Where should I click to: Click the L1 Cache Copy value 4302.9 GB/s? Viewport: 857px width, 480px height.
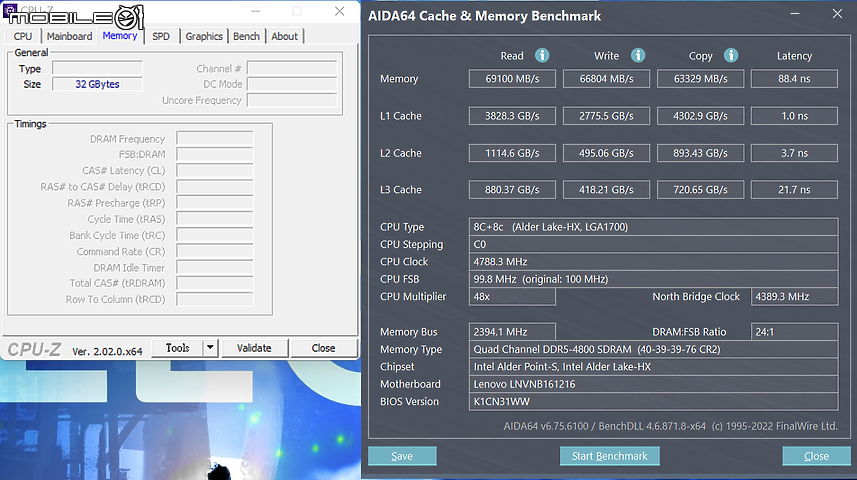(x=700, y=116)
